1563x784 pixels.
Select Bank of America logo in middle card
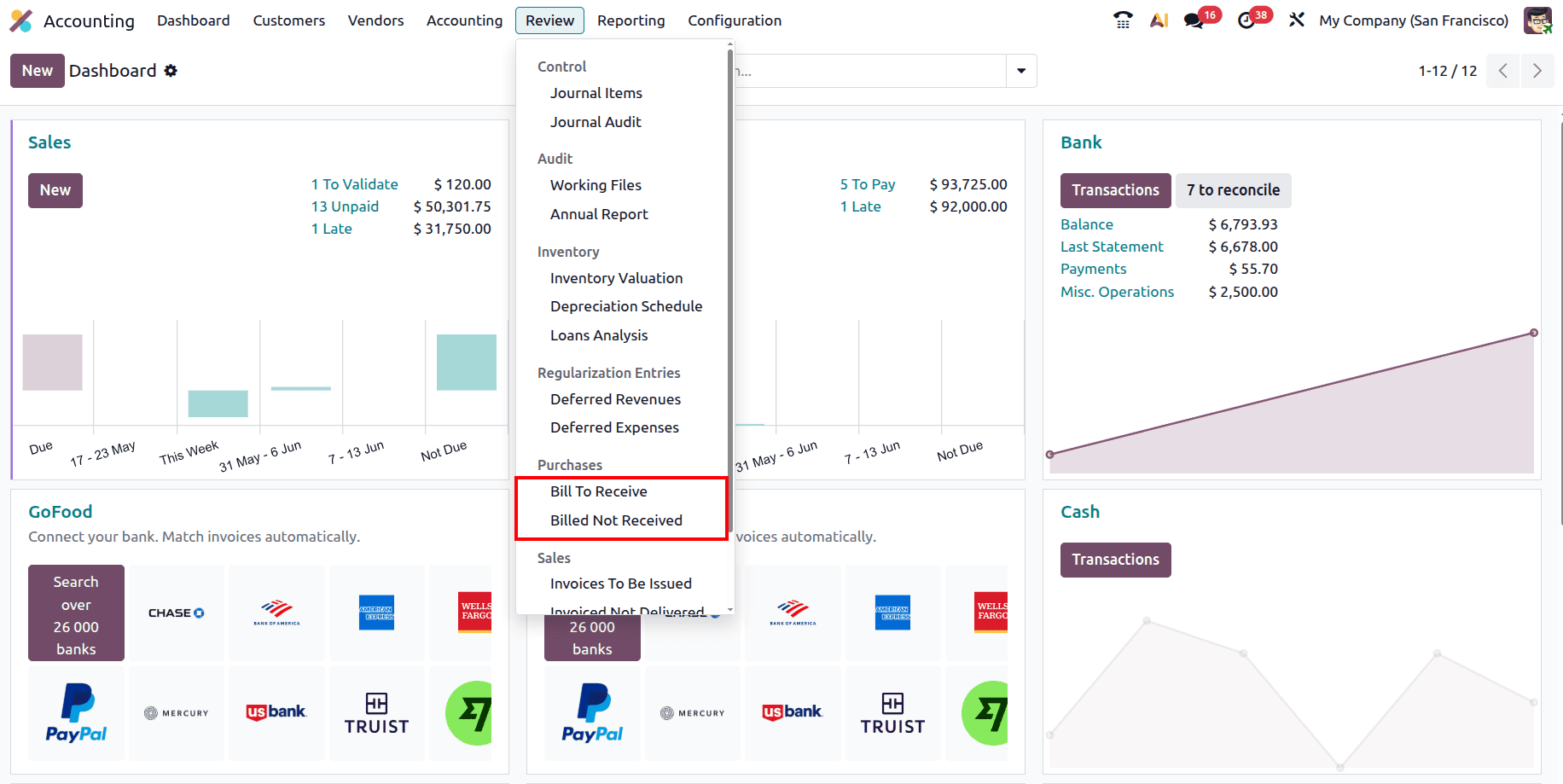(x=793, y=613)
